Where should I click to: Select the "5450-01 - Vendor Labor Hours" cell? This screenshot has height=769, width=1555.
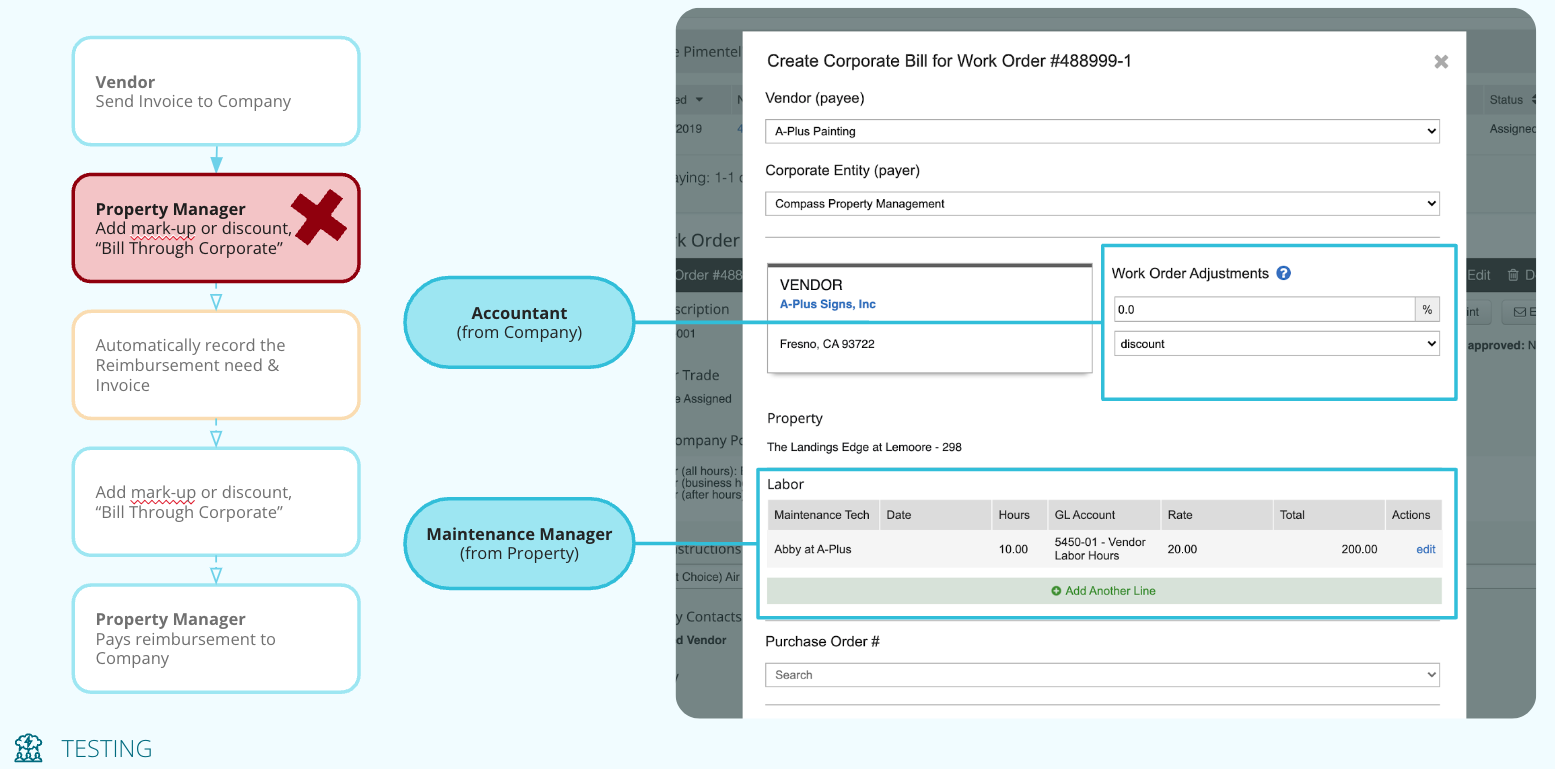click(1100, 549)
